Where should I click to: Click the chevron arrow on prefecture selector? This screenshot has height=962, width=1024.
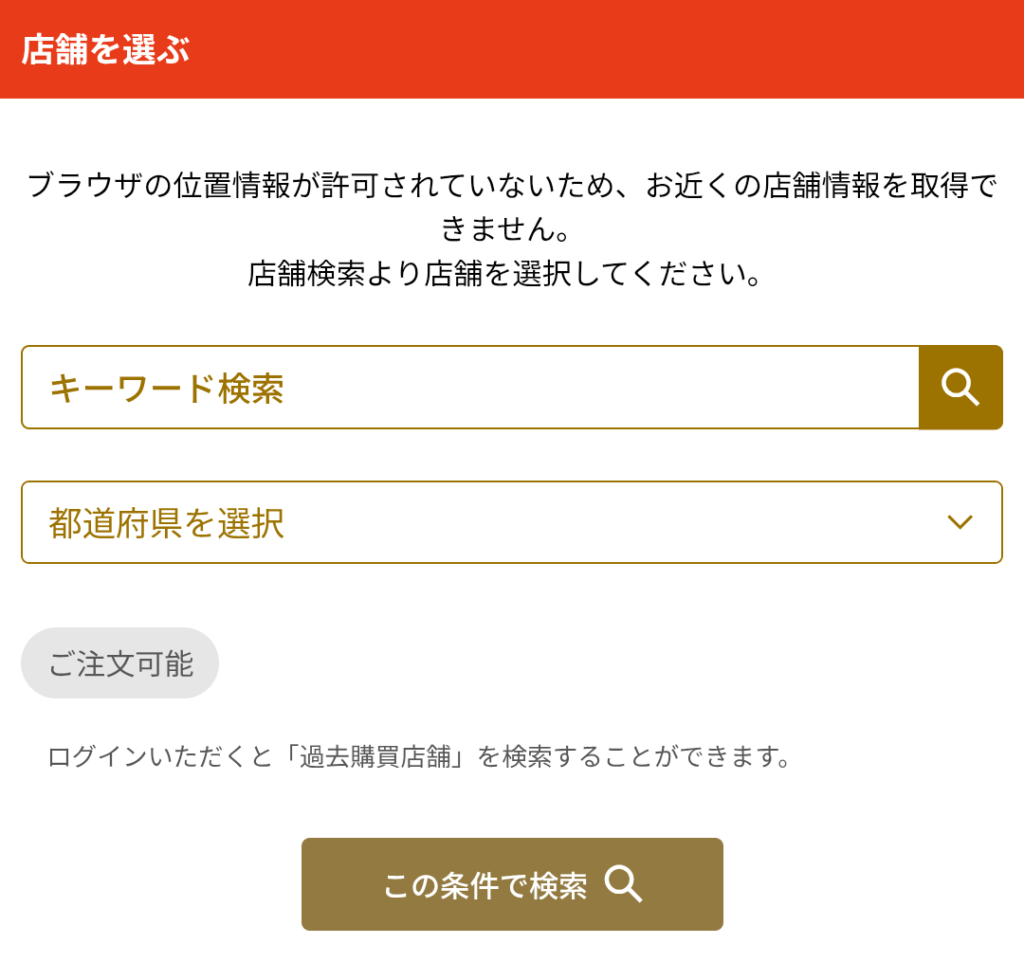[960, 522]
